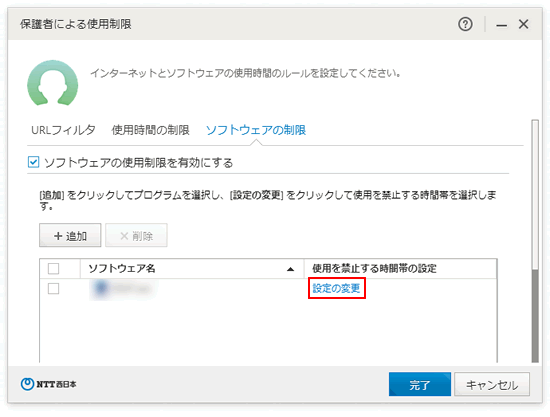Screen dimensions: 550x417
Task: Click the vertical scrollbar thumb
Action: [x=535, y=316]
